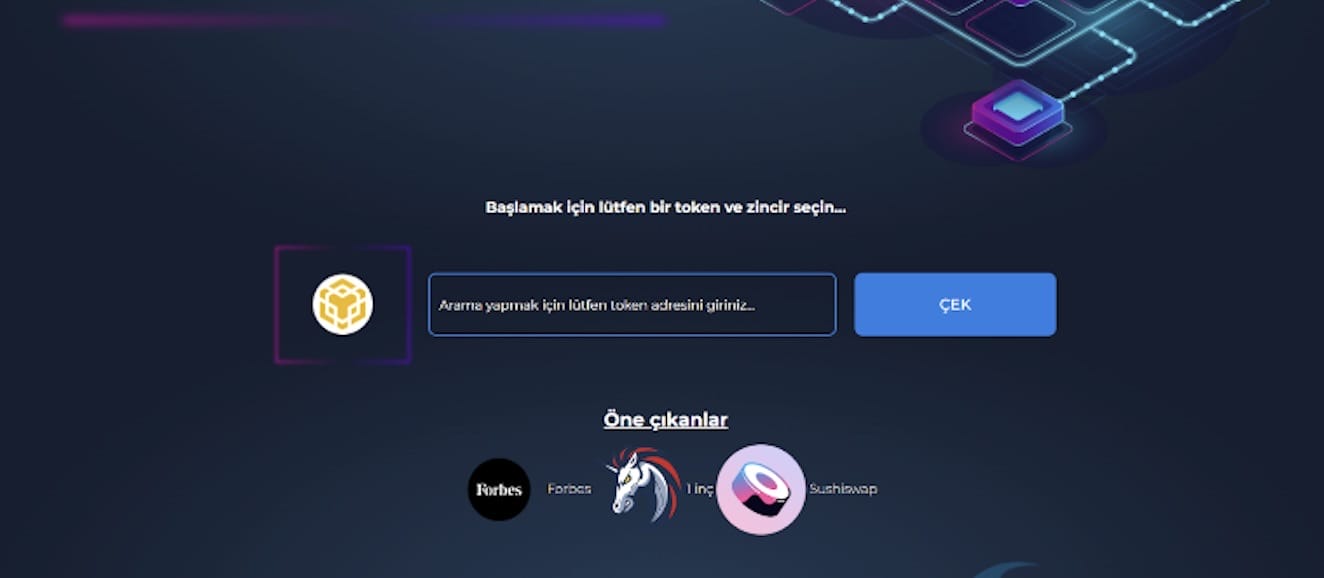Open the purple-bordered chain selector box
The height and width of the screenshot is (578, 1324).
[x=343, y=305]
